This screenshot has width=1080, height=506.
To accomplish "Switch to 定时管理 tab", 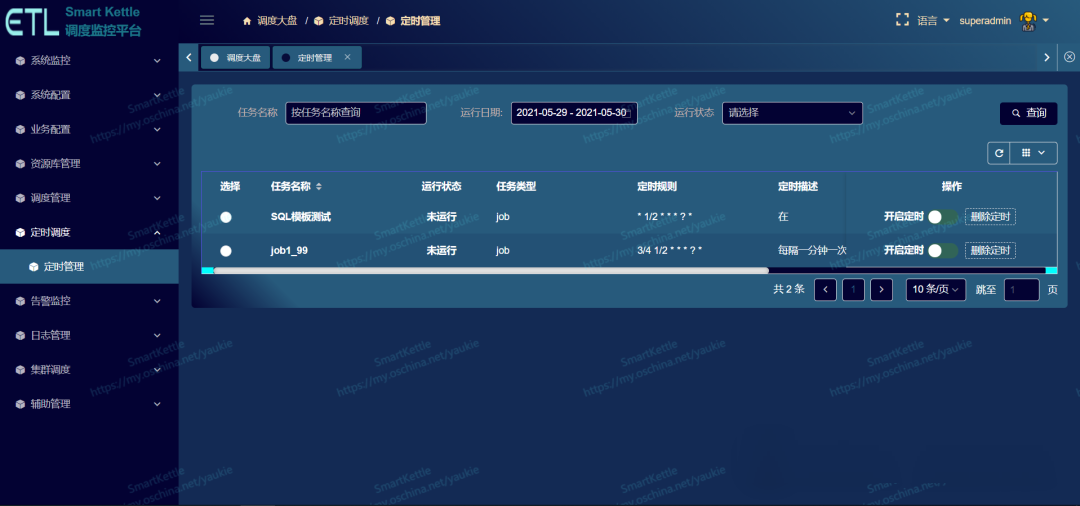I will 316,58.
